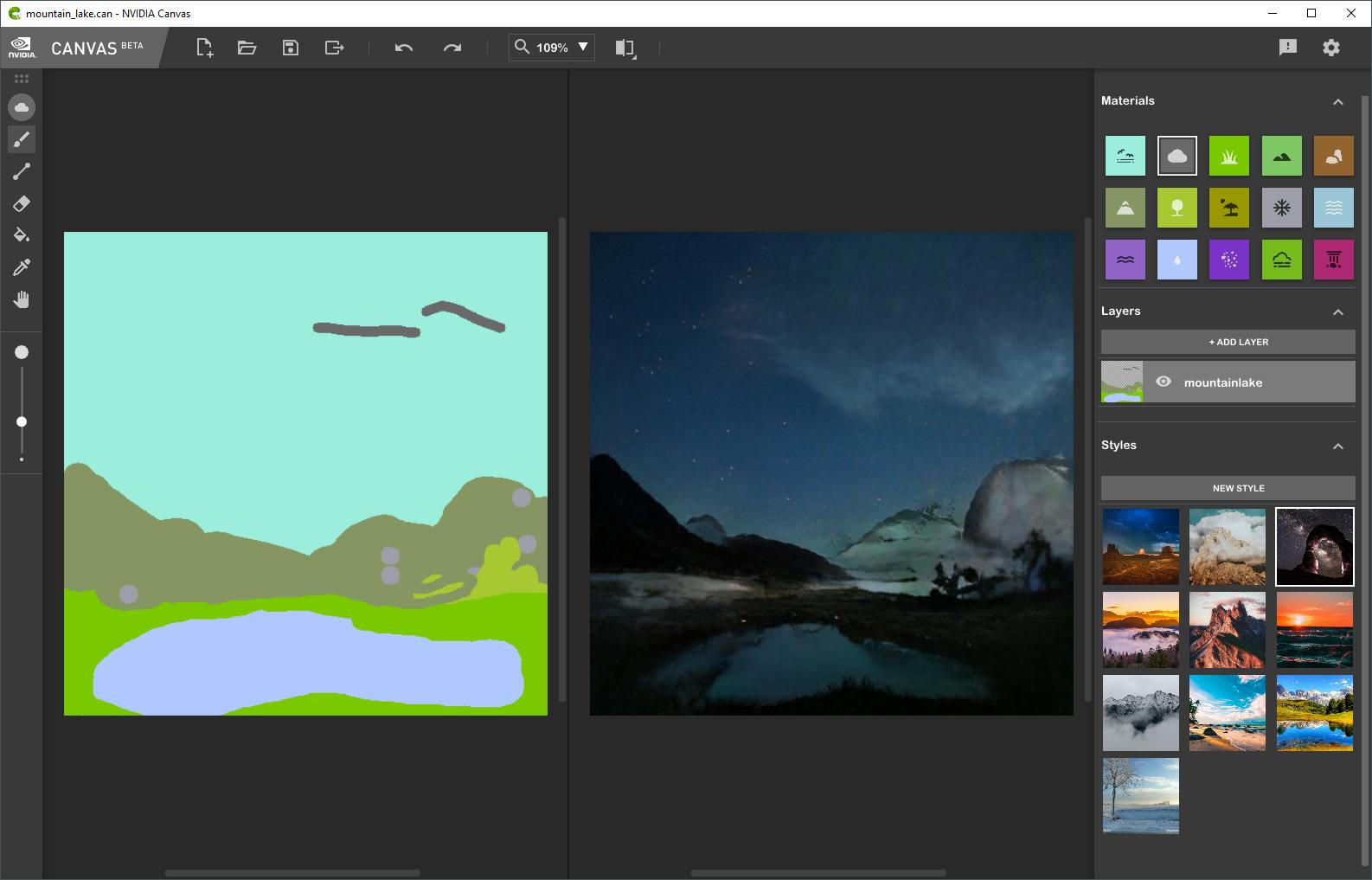
Task: Click the dotted toolbar grip handle
Action: pyautogui.click(x=22, y=79)
